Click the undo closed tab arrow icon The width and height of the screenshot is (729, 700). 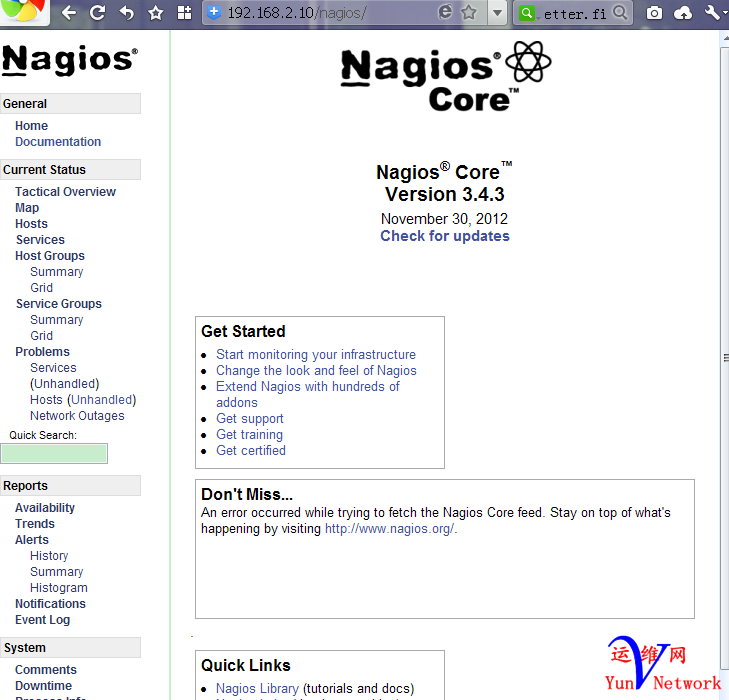126,13
